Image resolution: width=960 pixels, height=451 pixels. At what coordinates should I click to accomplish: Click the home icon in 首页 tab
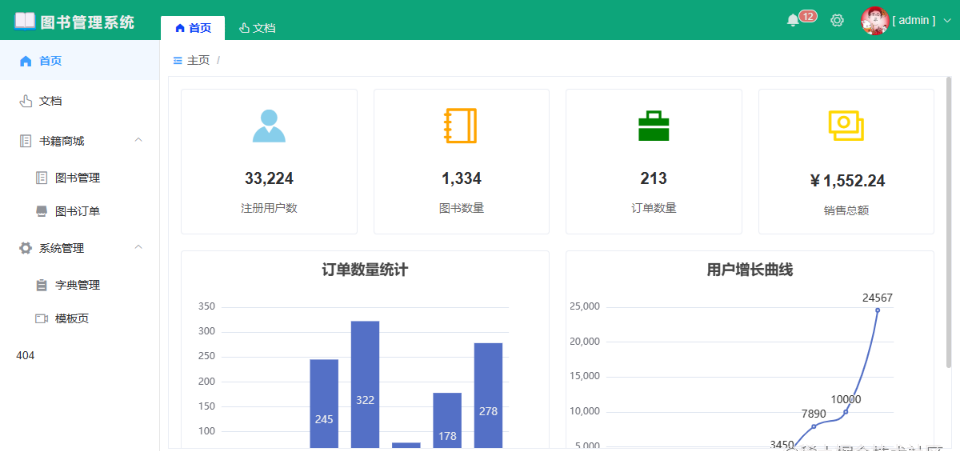(x=179, y=28)
